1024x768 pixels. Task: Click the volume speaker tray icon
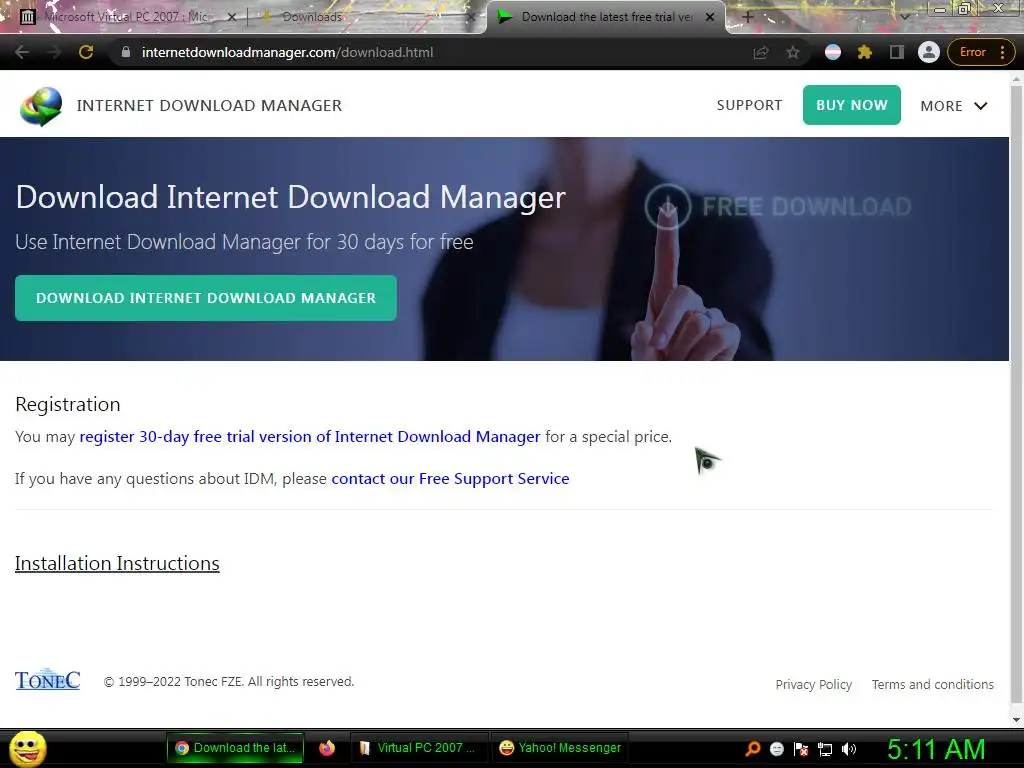(849, 748)
